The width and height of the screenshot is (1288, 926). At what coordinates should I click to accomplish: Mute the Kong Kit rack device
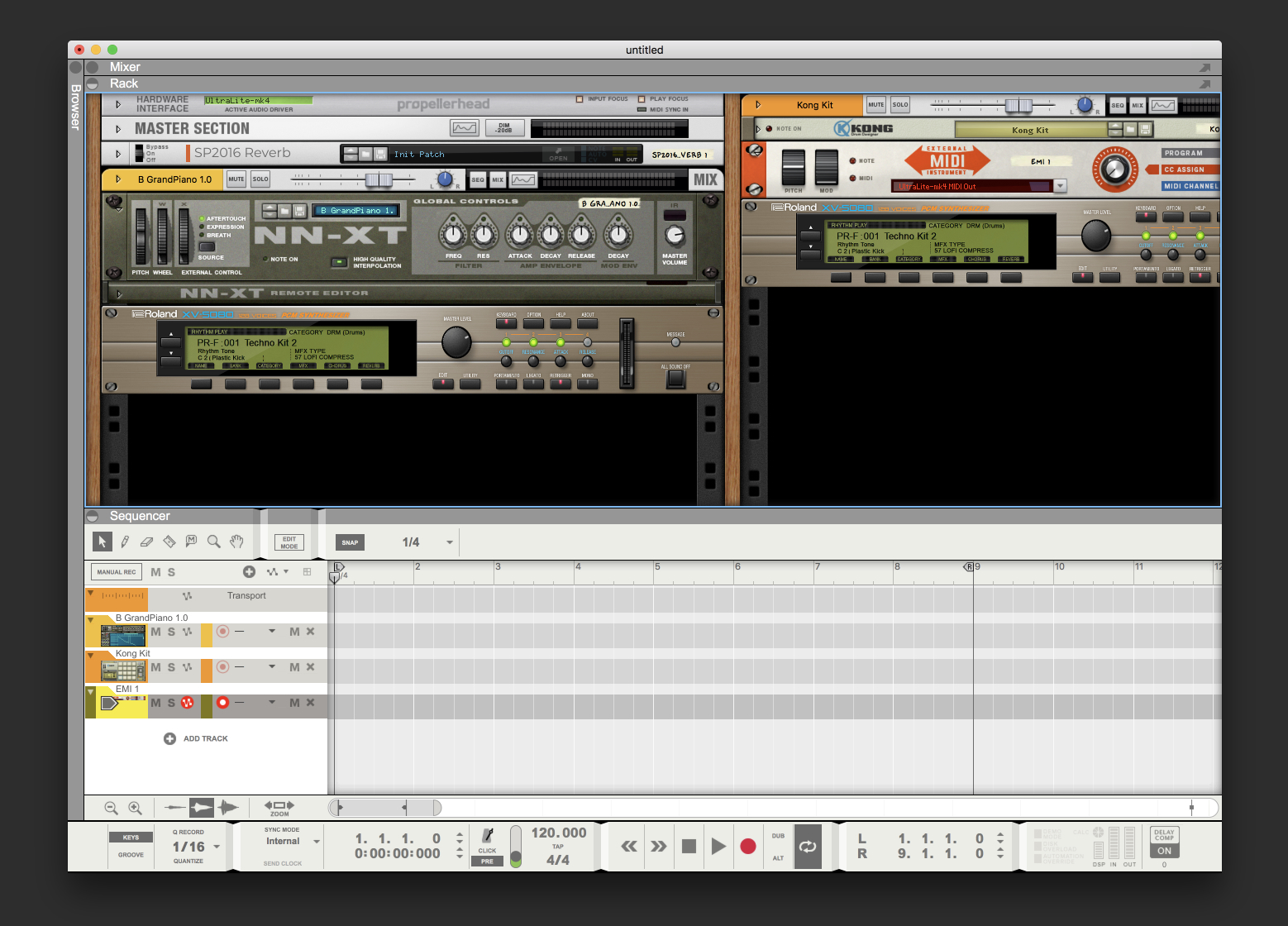click(x=876, y=105)
